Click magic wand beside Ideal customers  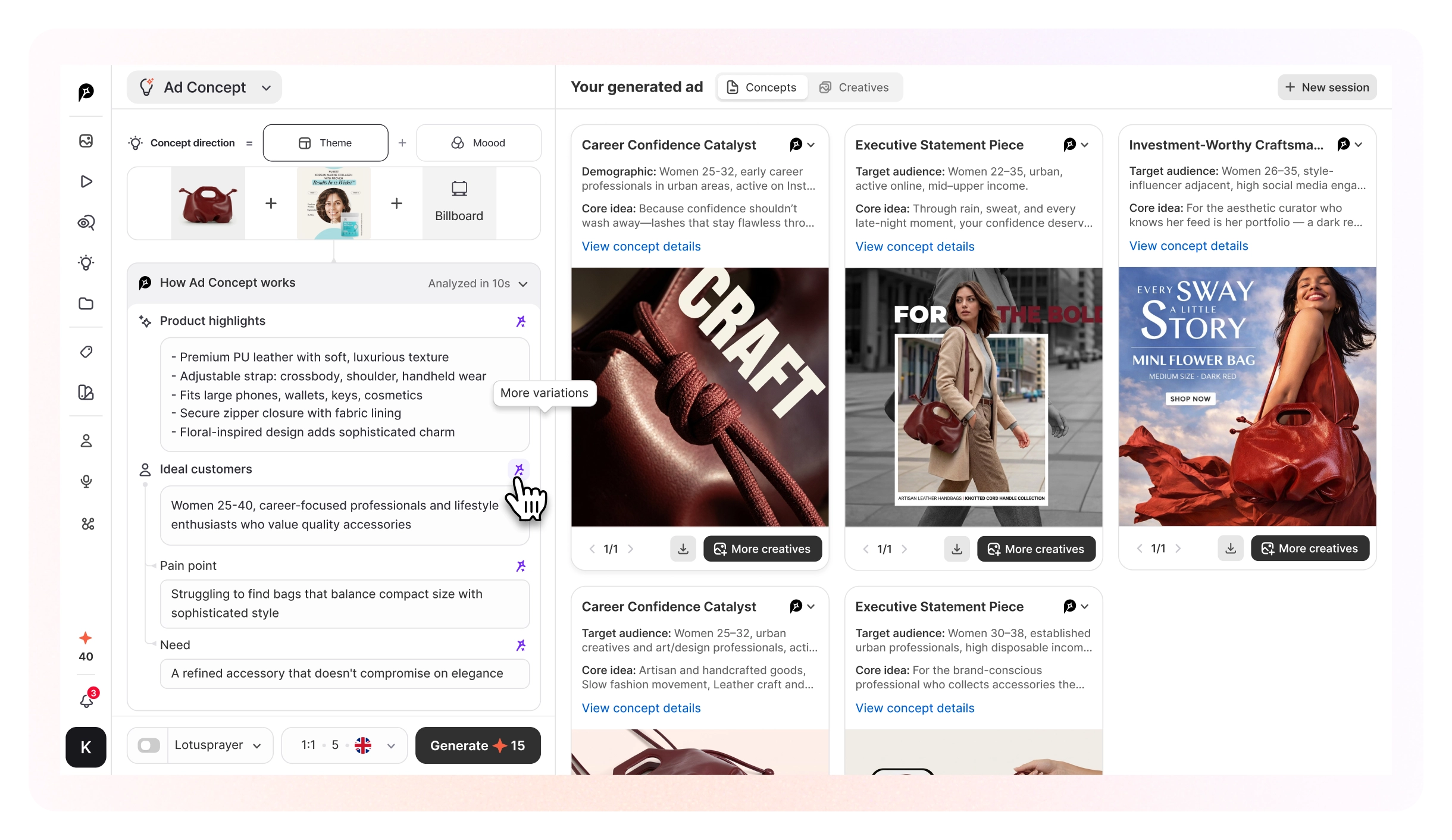(519, 469)
